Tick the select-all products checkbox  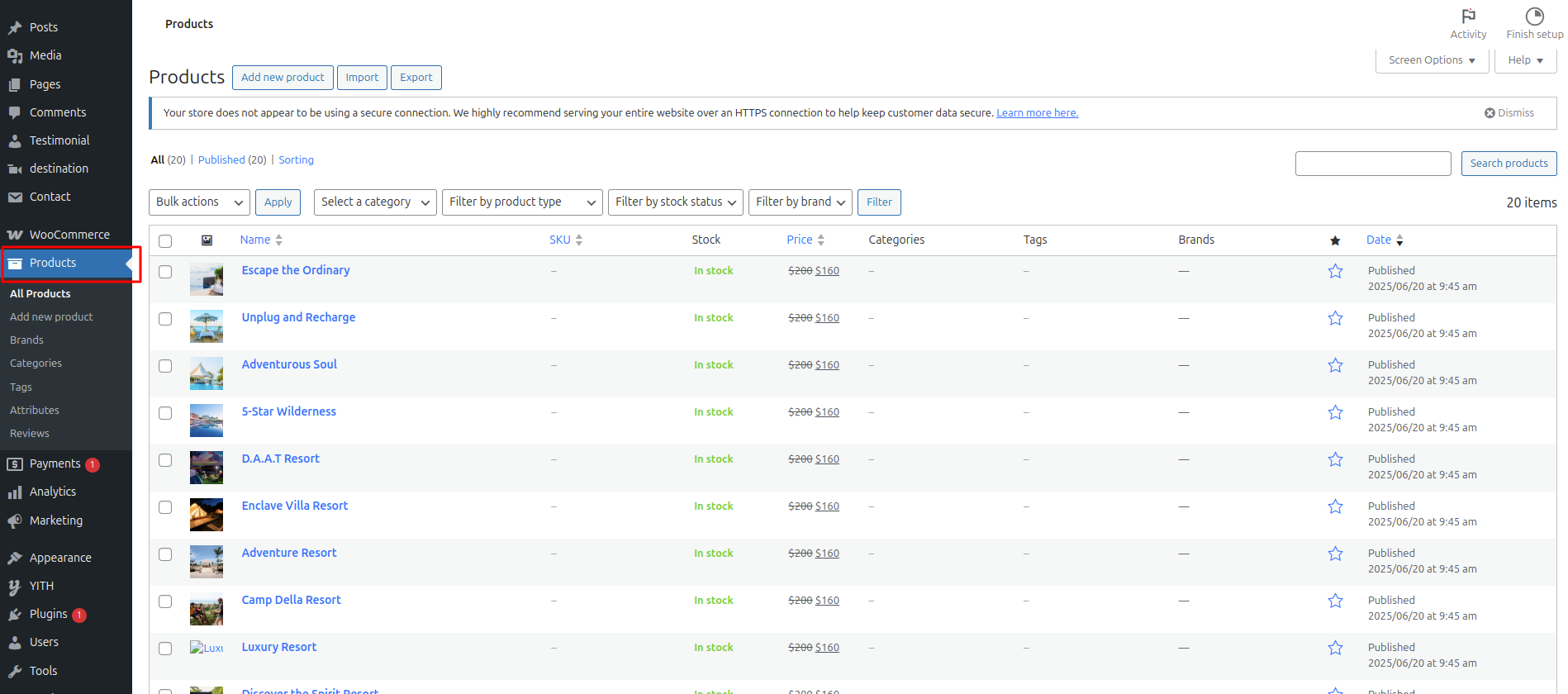165,241
